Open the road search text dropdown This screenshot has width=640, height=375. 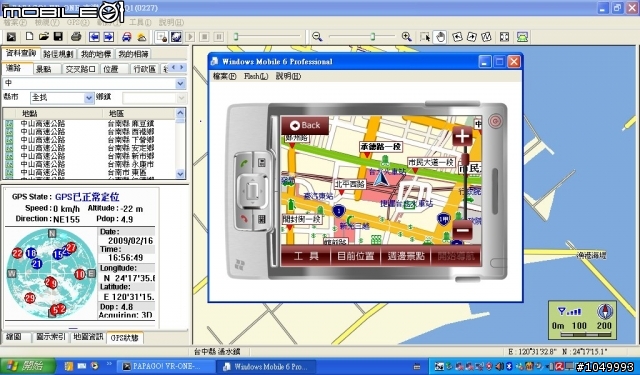tap(180, 84)
